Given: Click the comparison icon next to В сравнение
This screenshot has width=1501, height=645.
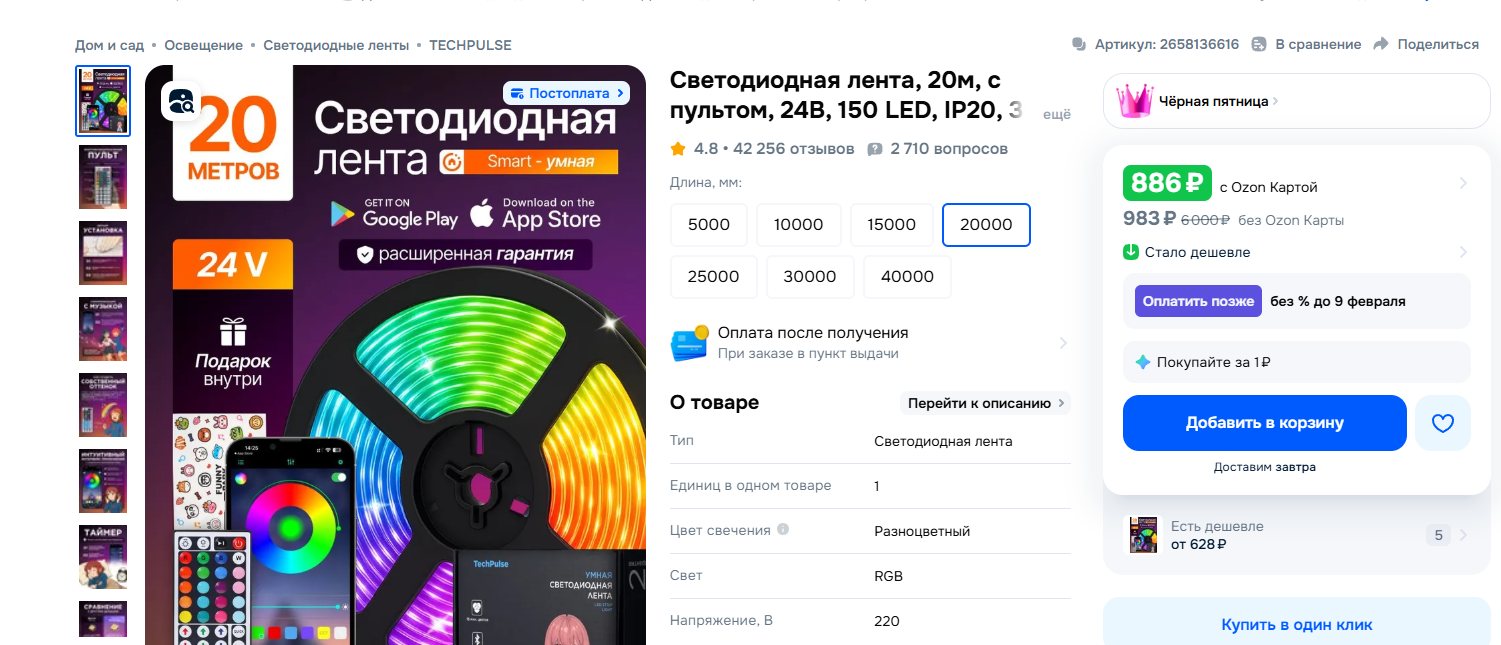Looking at the screenshot, I should click(x=1259, y=44).
